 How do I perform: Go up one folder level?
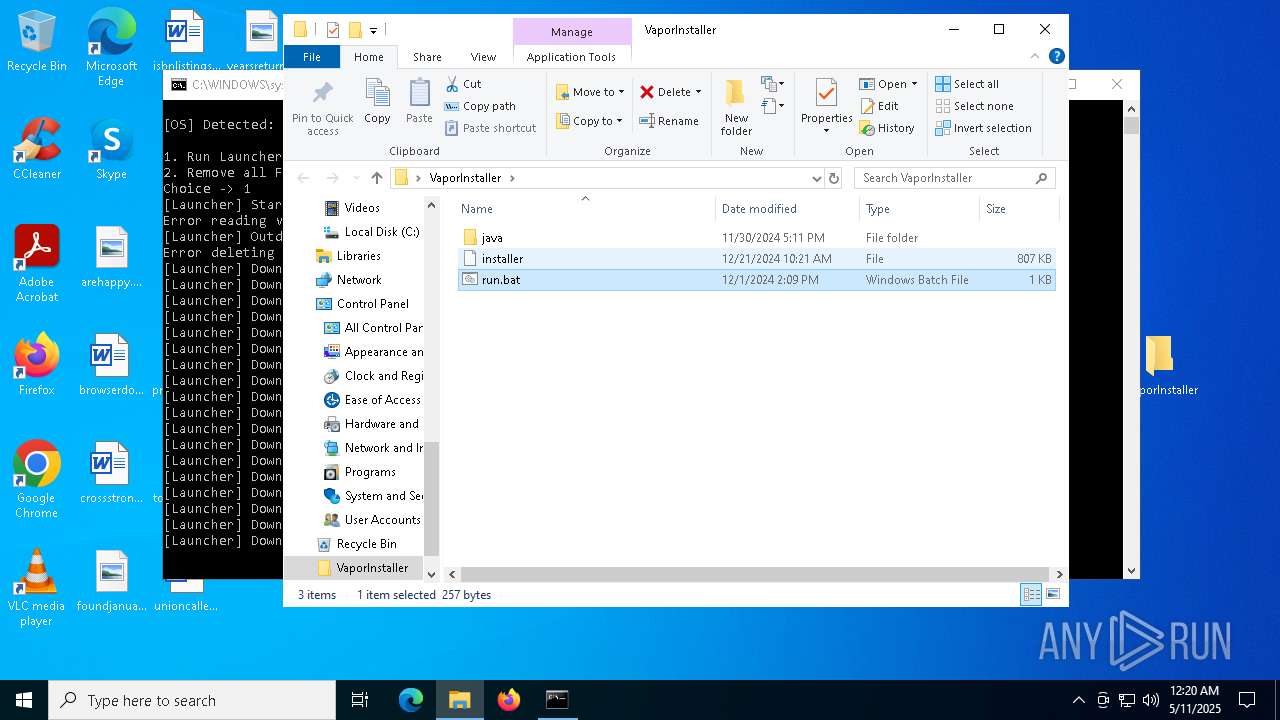coord(377,178)
